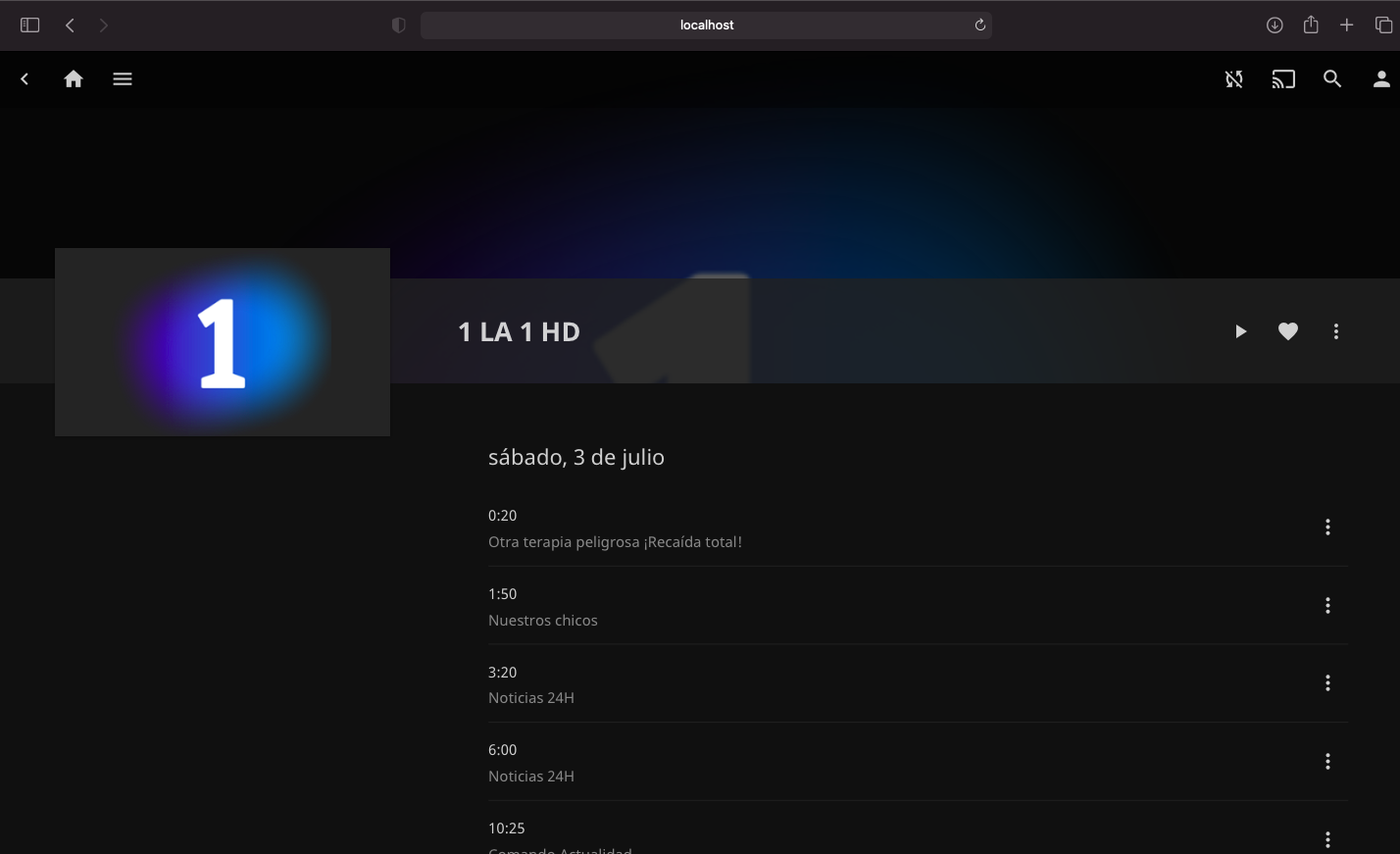1400x854 pixels.
Task: Click the La 1 channel logo thumbnail
Action: coord(223,341)
